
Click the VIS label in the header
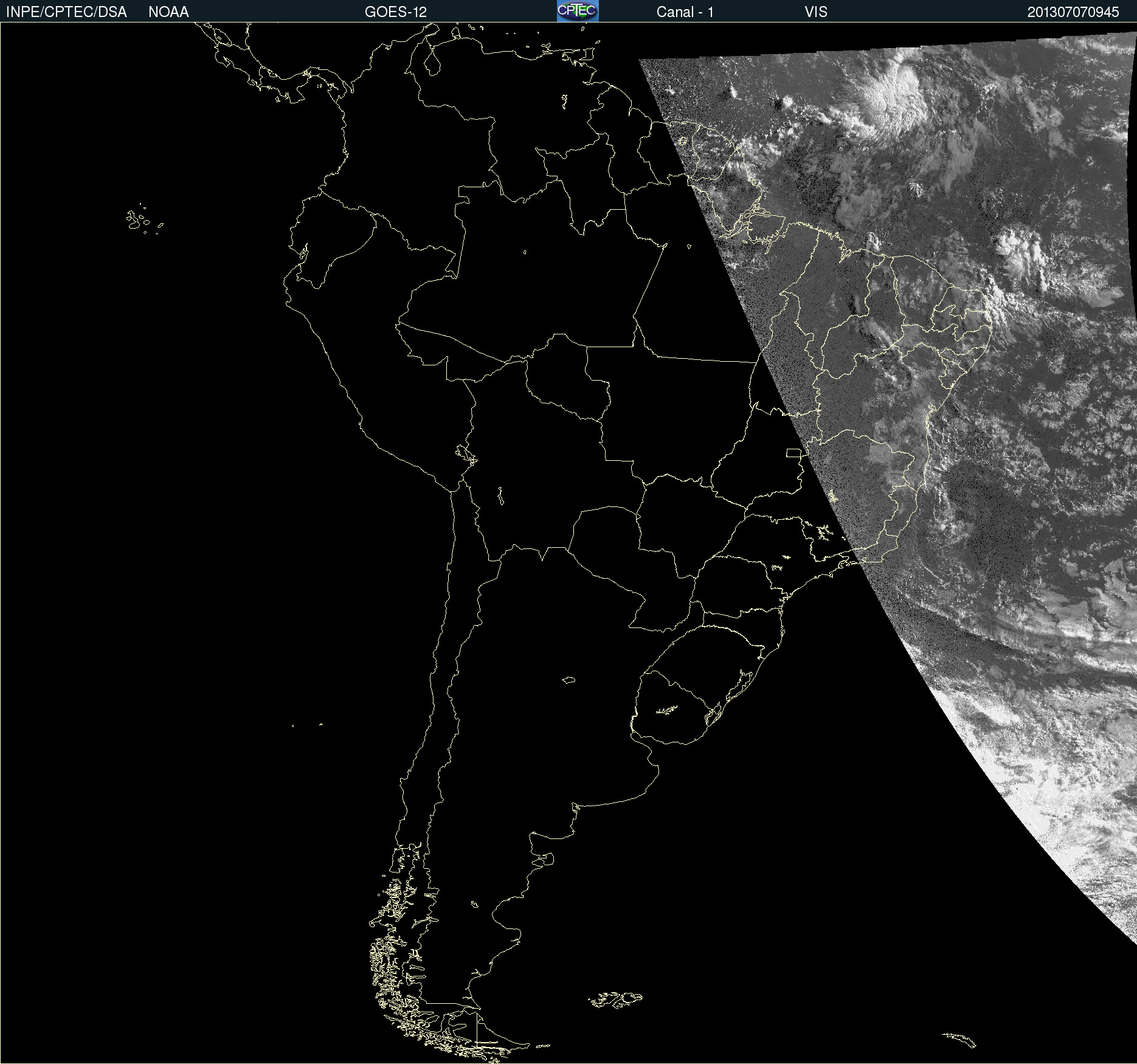(x=816, y=12)
